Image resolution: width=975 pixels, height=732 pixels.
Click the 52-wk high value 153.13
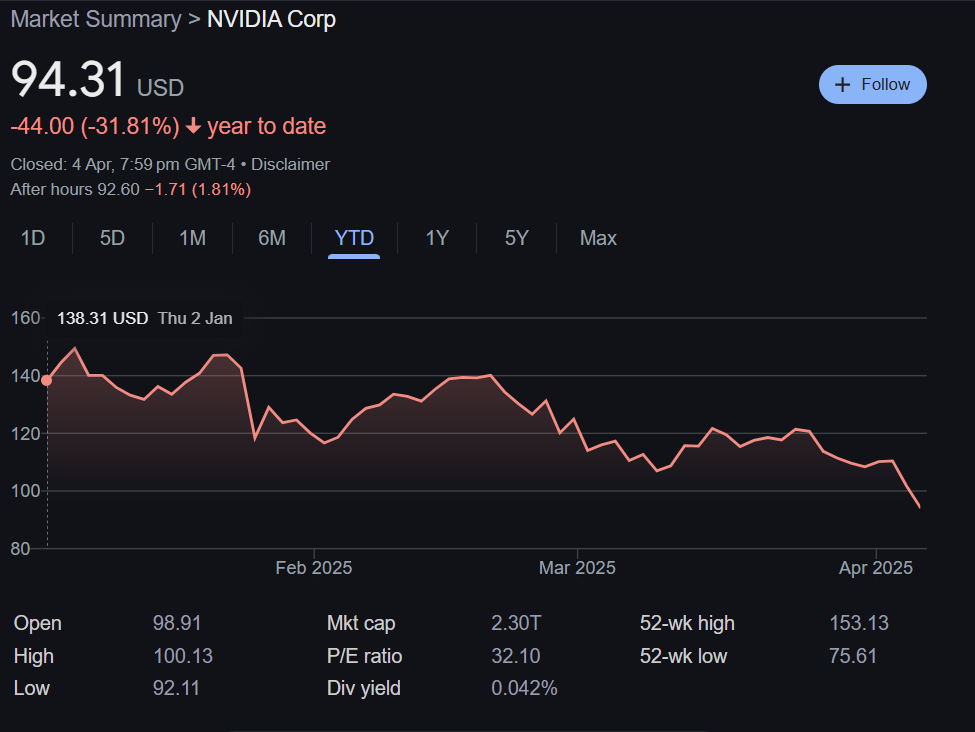pyautogui.click(x=859, y=623)
